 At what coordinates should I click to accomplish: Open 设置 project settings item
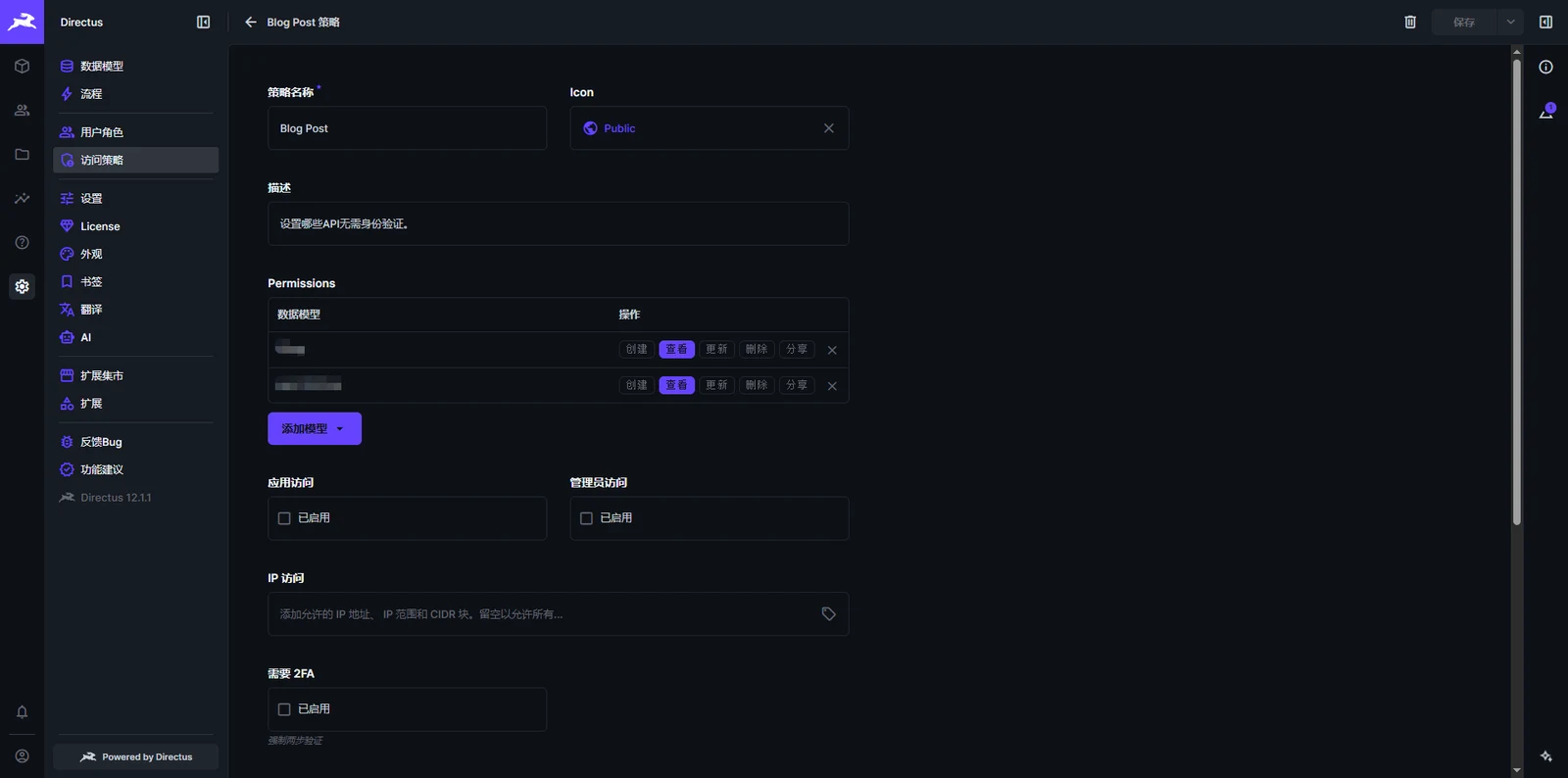click(x=135, y=199)
